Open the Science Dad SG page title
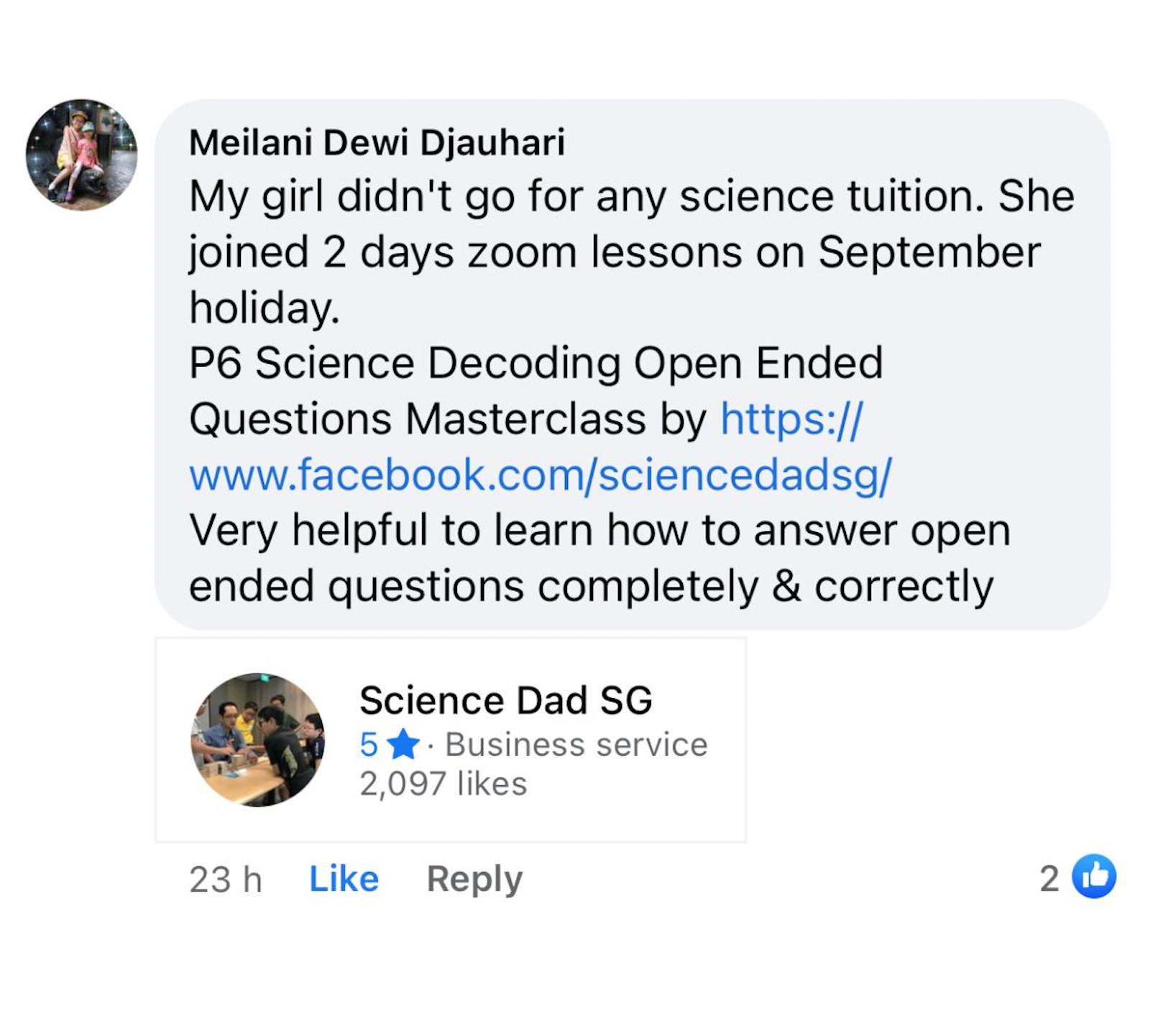Image resolution: width=1176 pixels, height=1031 pixels. click(x=505, y=700)
